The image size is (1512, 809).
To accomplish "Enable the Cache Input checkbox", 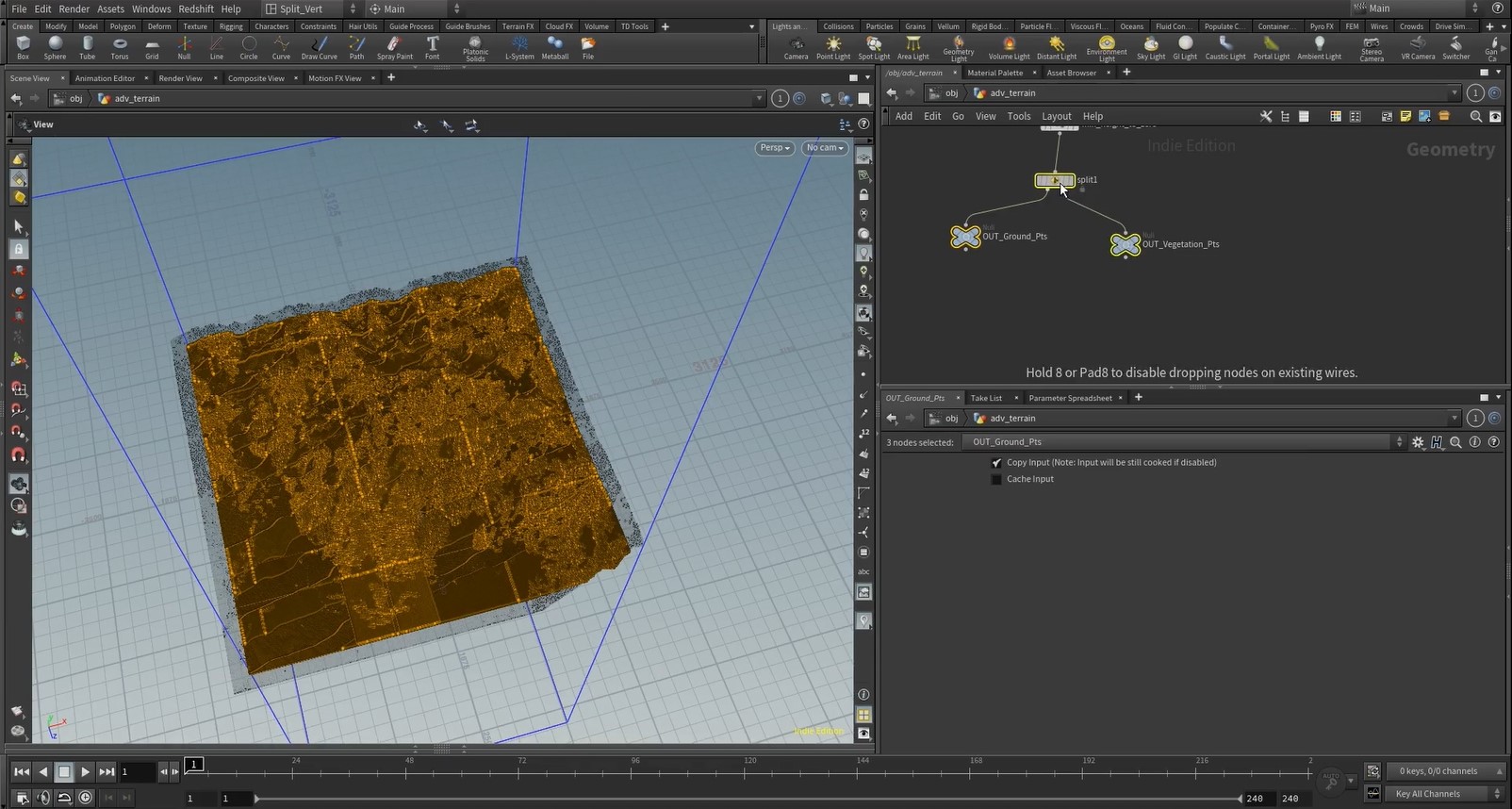I will [996, 480].
